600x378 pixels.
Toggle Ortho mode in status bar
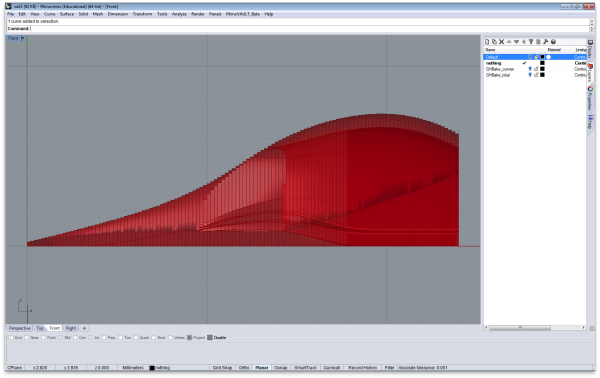(x=244, y=368)
